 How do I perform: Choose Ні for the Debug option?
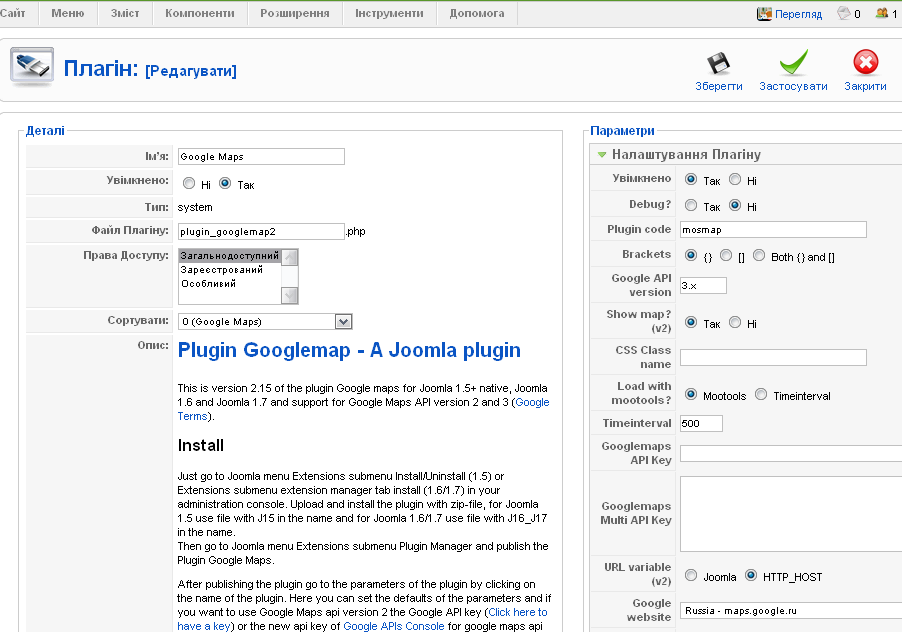pyautogui.click(x=735, y=205)
